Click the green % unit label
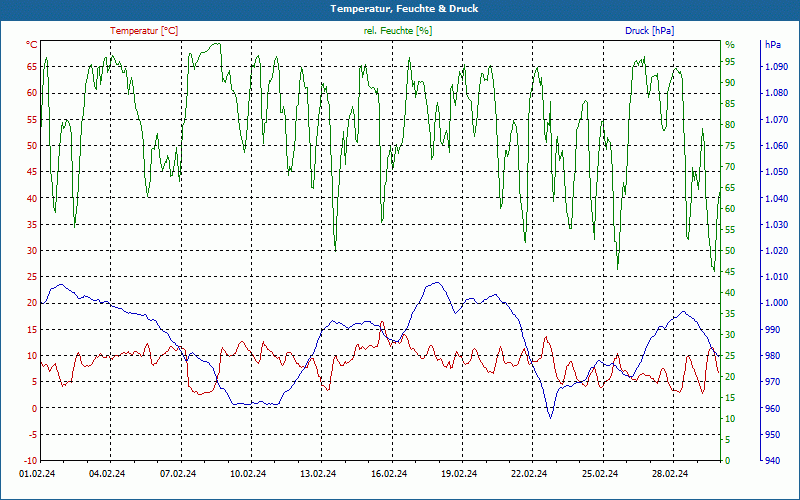 pos(730,45)
